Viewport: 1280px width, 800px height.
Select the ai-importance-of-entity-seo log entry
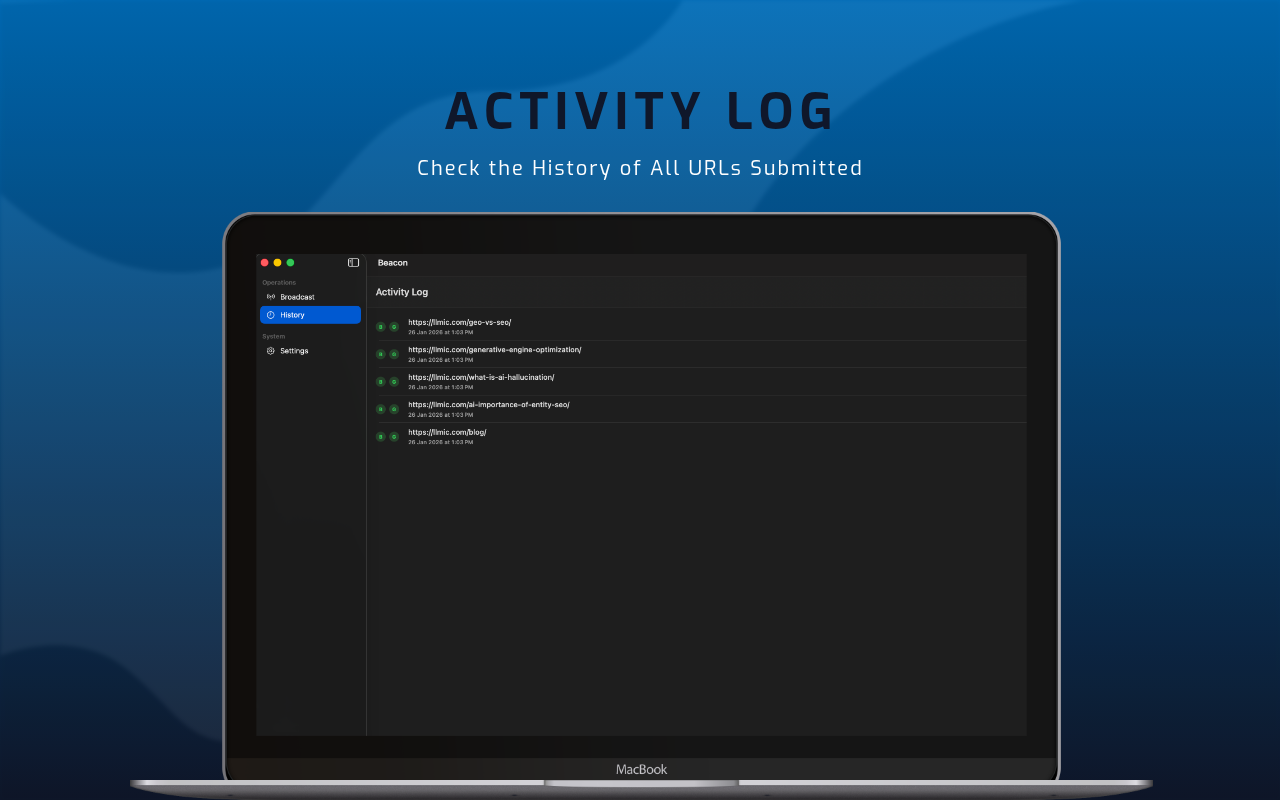click(488, 404)
